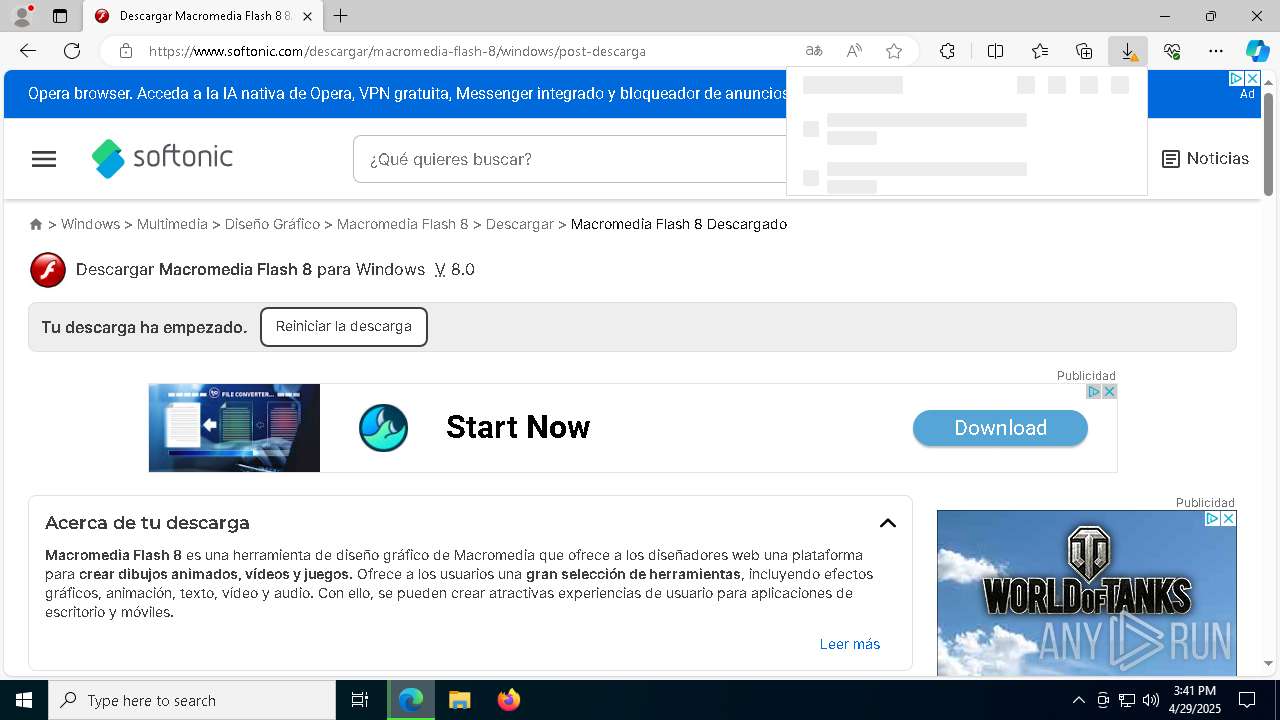Toggle split screen view
The height and width of the screenshot is (720, 1280).
coord(995,51)
